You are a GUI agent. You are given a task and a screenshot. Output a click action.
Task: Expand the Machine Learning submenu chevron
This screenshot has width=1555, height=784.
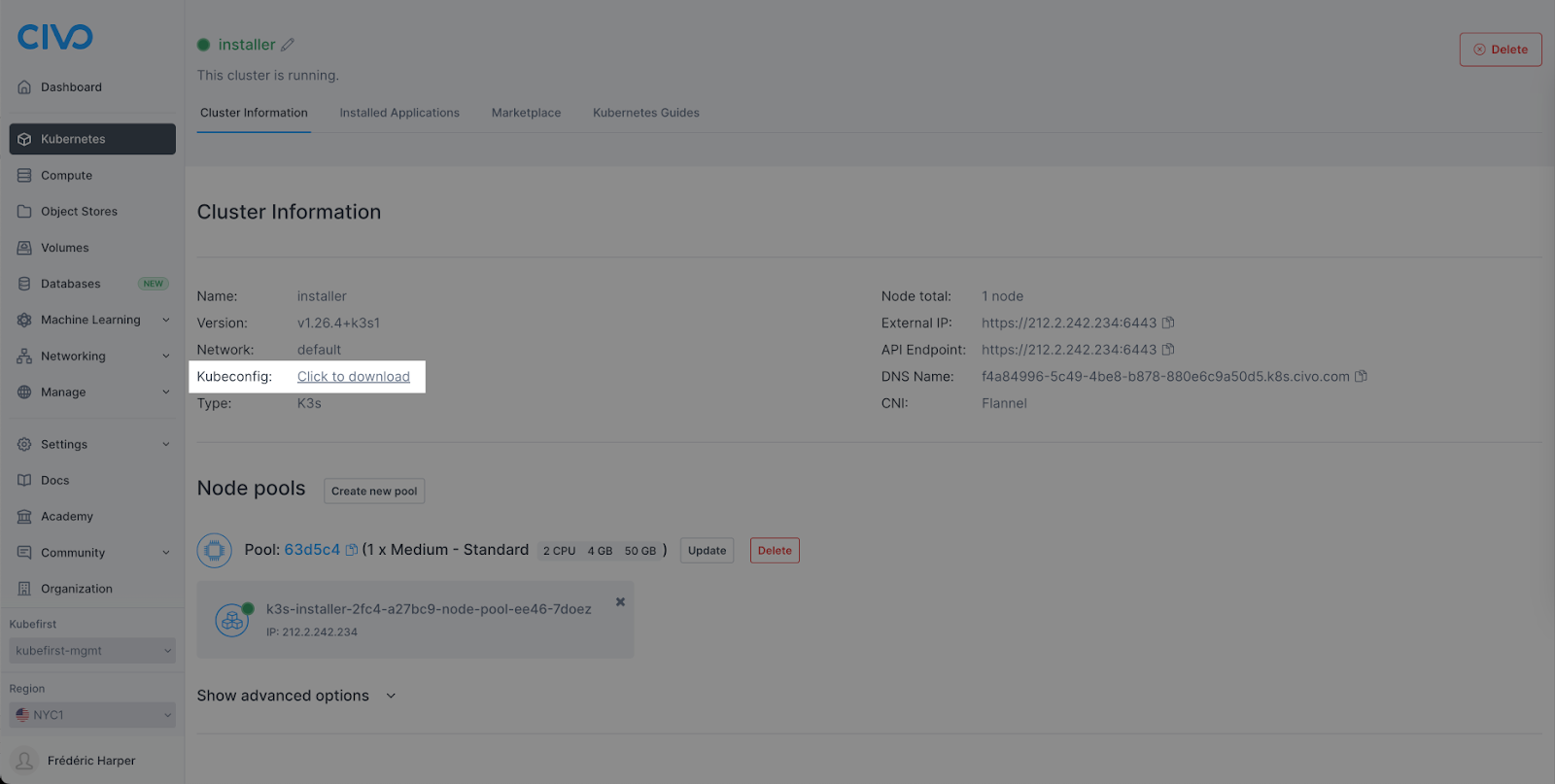[x=166, y=320]
